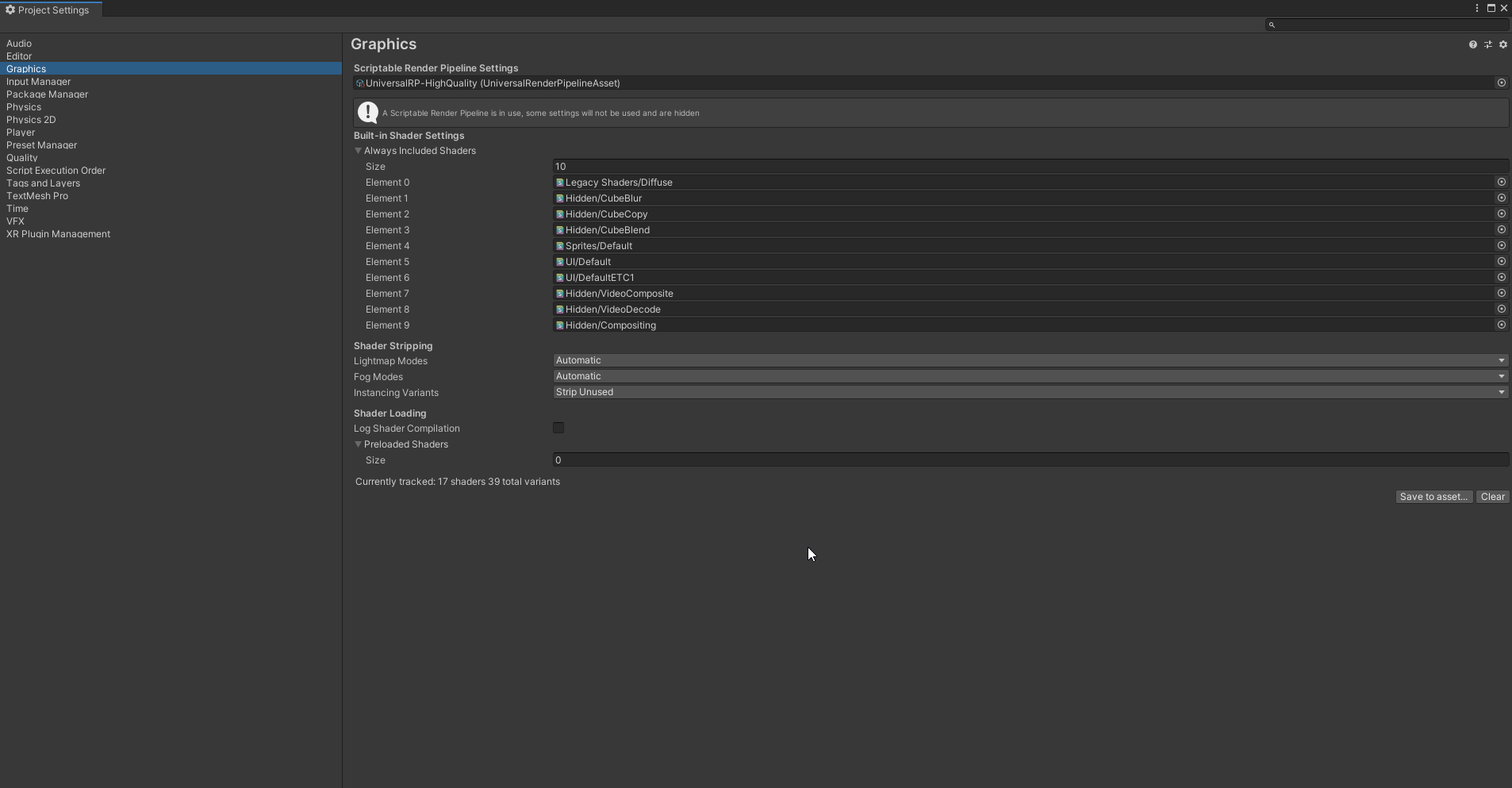Enable the Log Shader Compilation checkbox

558,427
